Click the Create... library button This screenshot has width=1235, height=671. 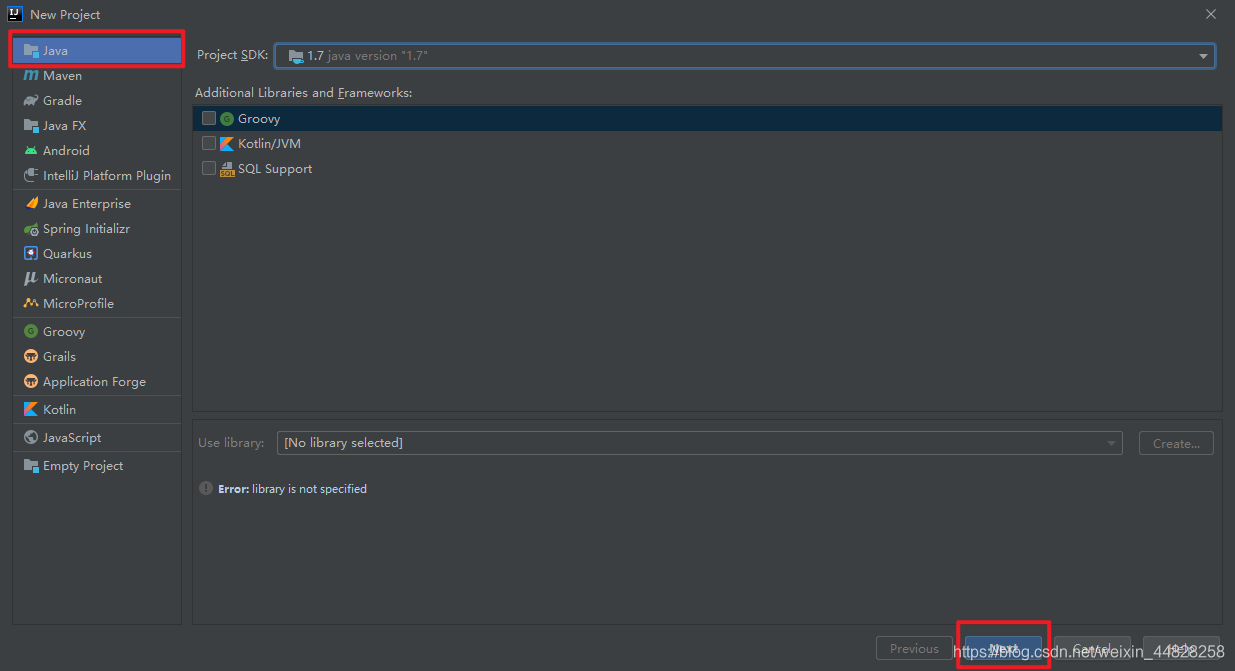click(x=1176, y=443)
